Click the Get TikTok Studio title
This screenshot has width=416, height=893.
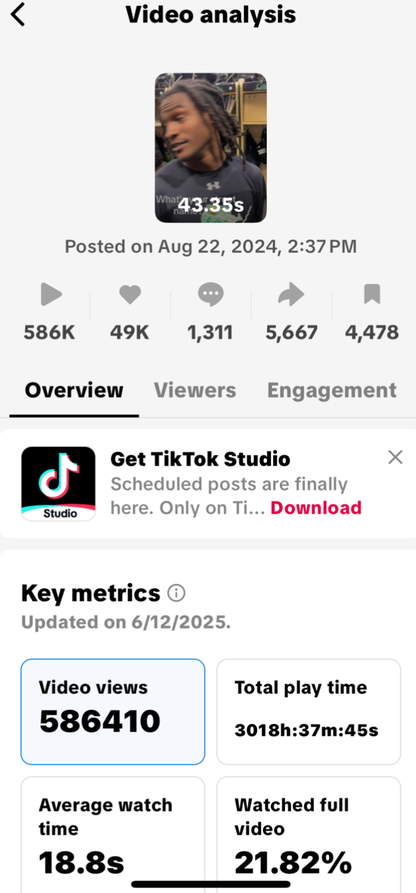pyautogui.click(x=200, y=458)
